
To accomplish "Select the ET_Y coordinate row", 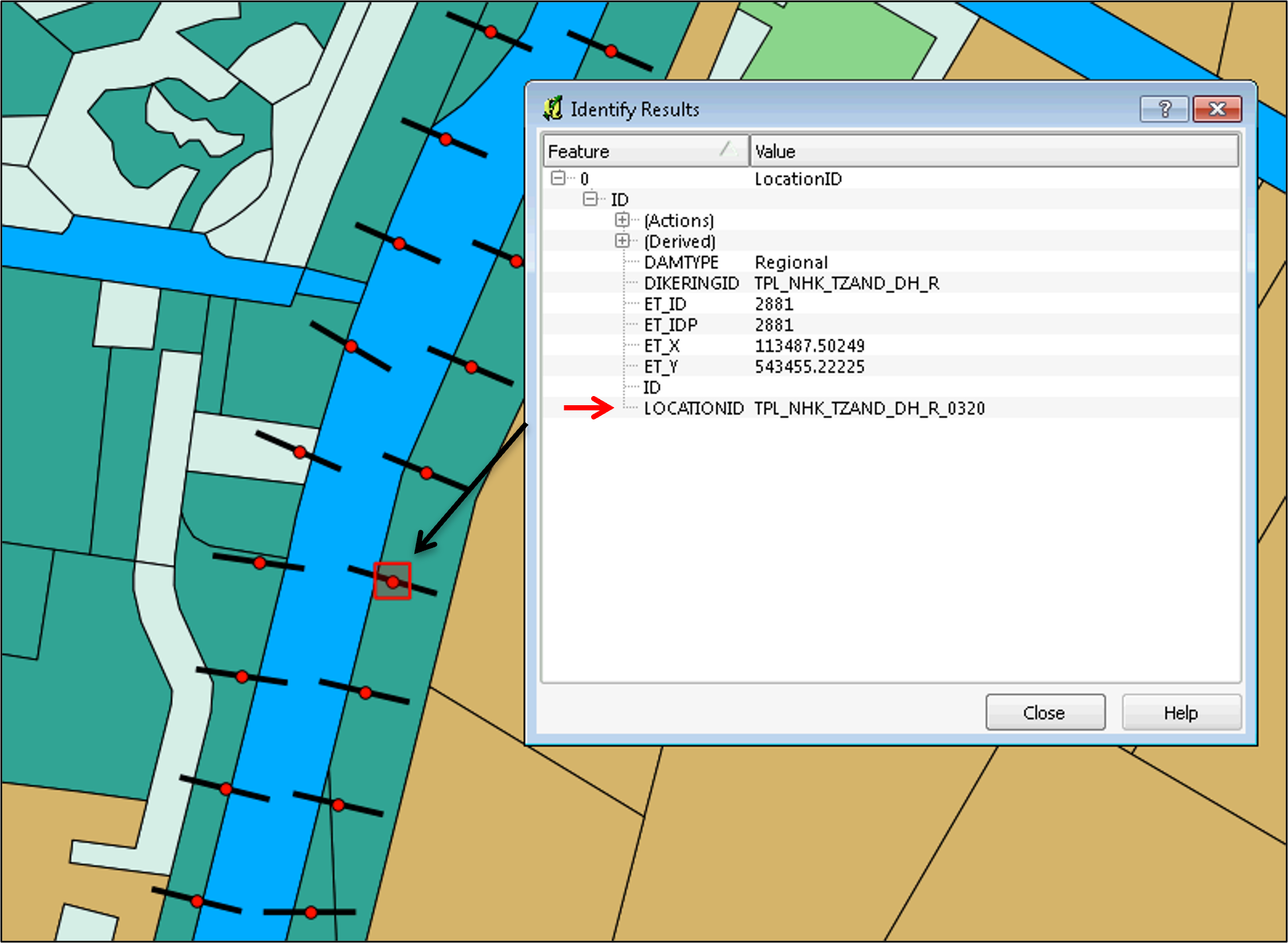I will [x=663, y=366].
